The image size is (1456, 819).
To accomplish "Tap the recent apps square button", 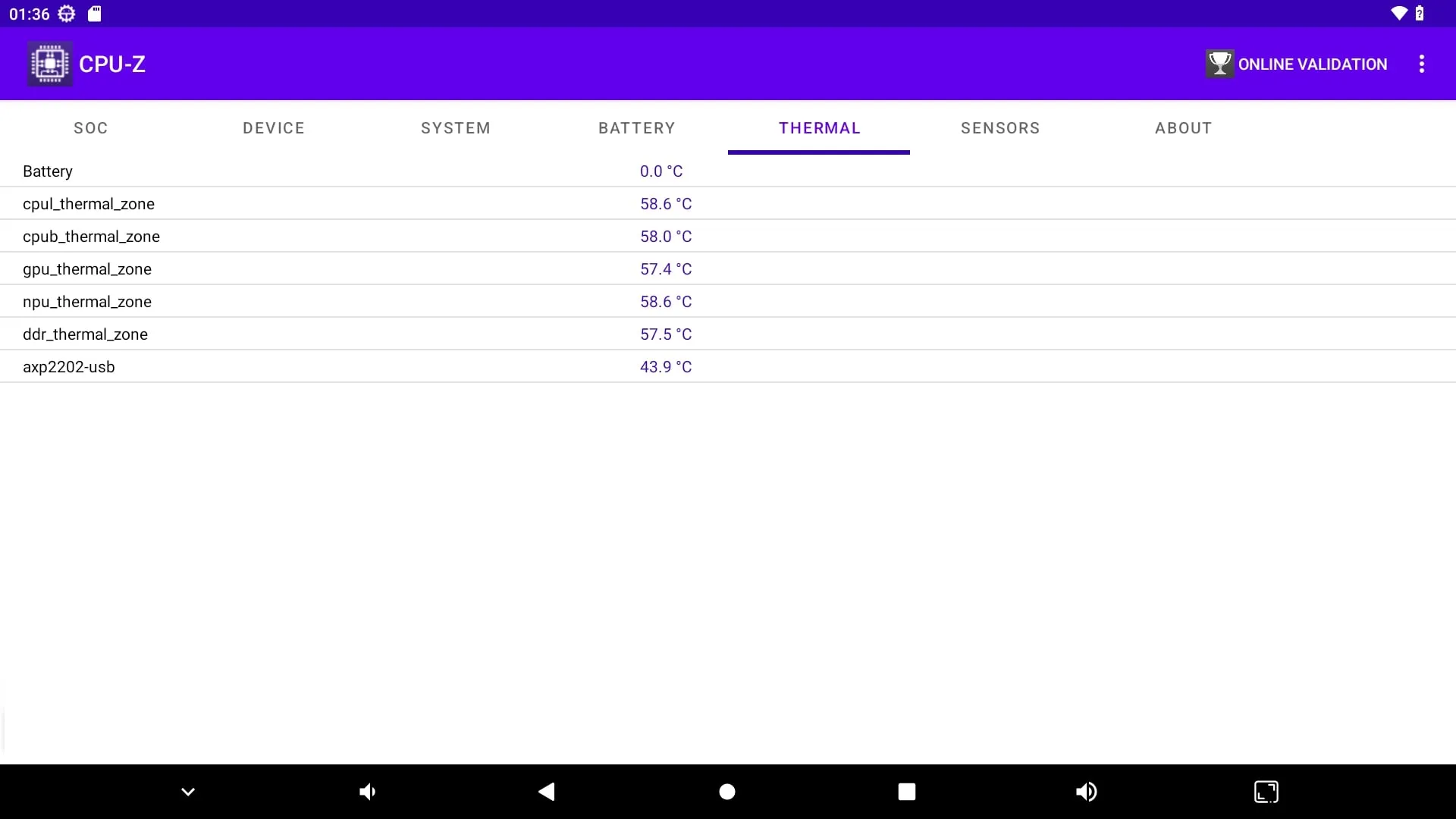I will pos(907,792).
